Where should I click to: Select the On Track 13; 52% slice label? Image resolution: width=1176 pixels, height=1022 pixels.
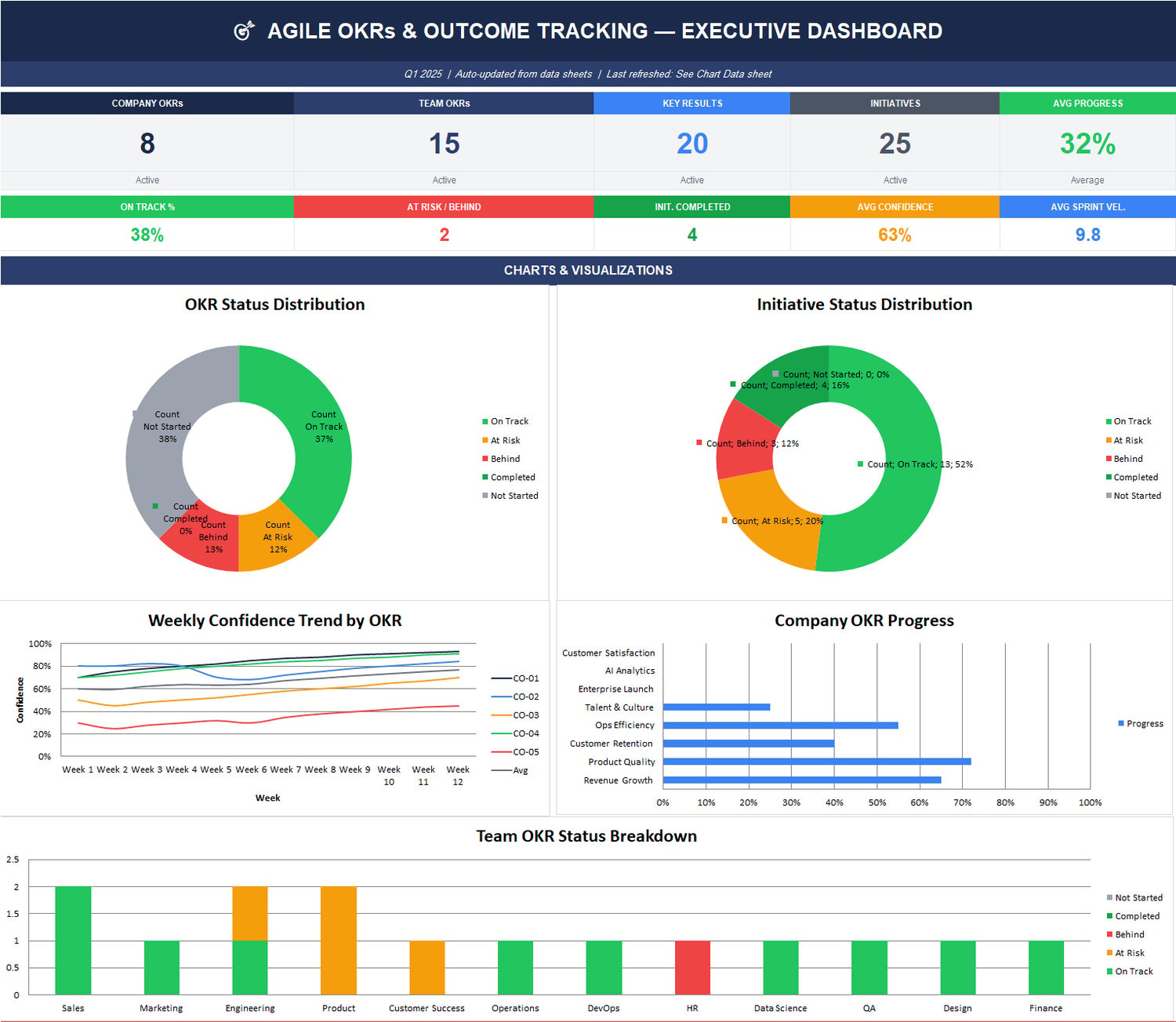pyautogui.click(x=915, y=464)
